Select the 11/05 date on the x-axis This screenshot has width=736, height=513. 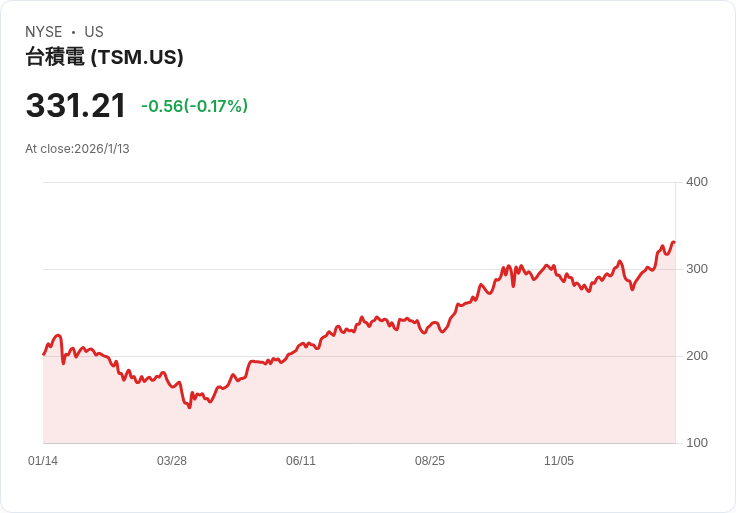click(559, 461)
